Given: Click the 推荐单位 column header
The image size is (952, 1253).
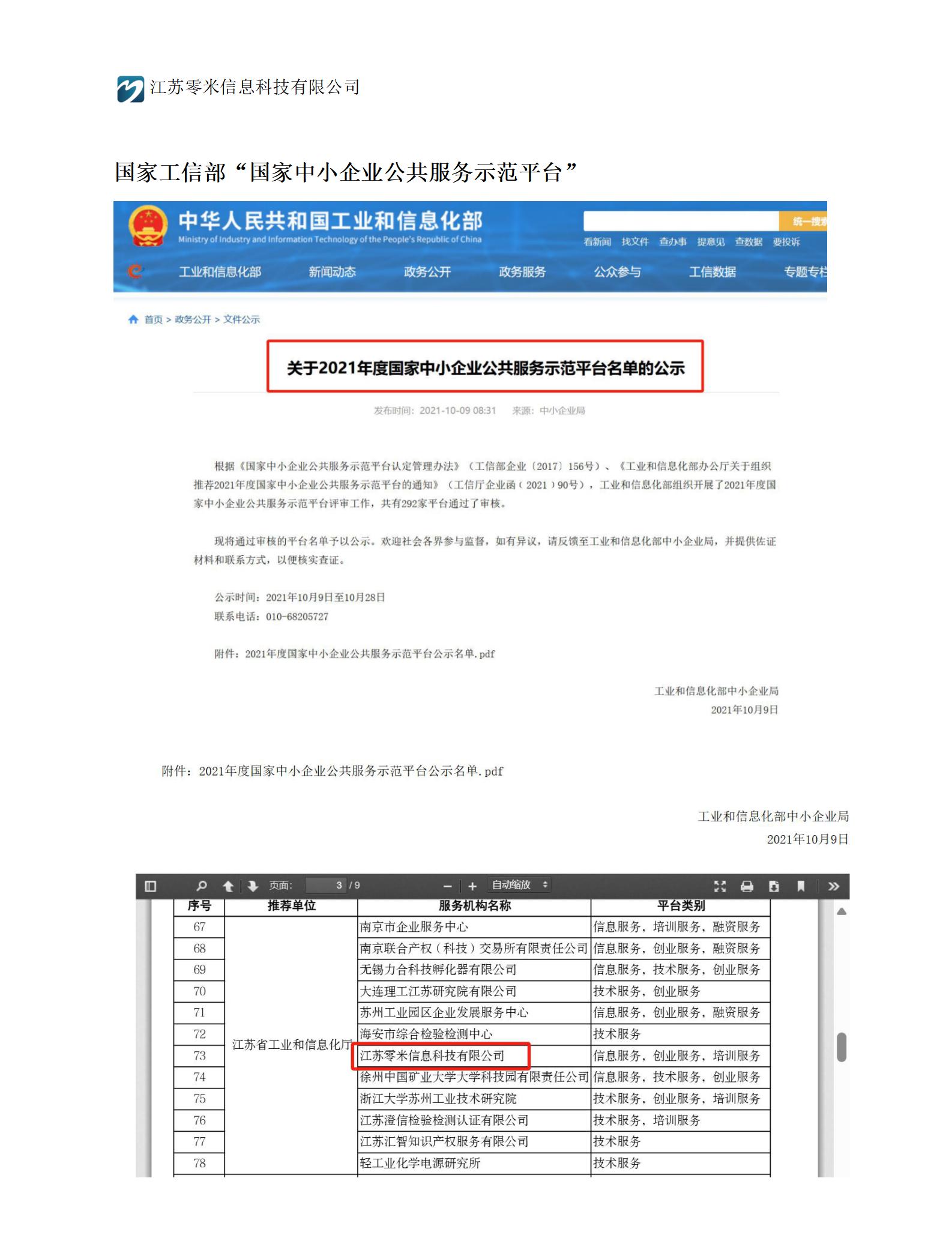Looking at the screenshot, I should click(x=291, y=906).
